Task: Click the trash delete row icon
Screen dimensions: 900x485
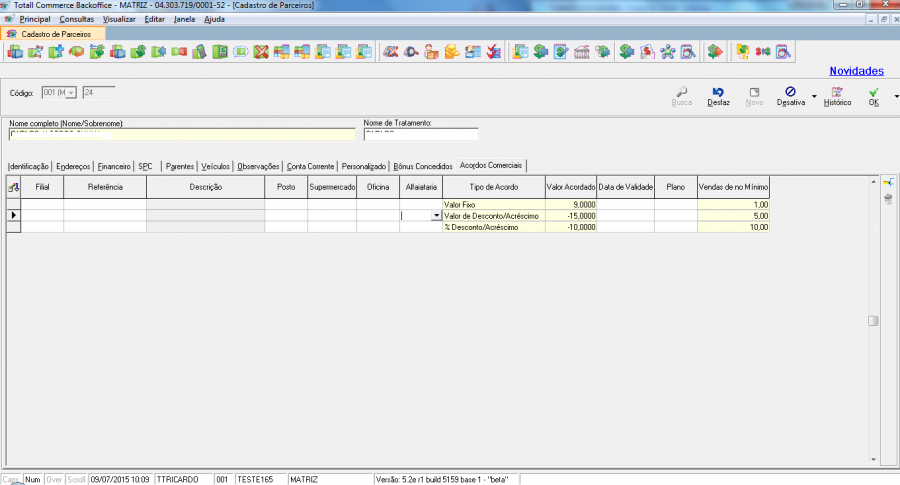Action: coord(887,200)
